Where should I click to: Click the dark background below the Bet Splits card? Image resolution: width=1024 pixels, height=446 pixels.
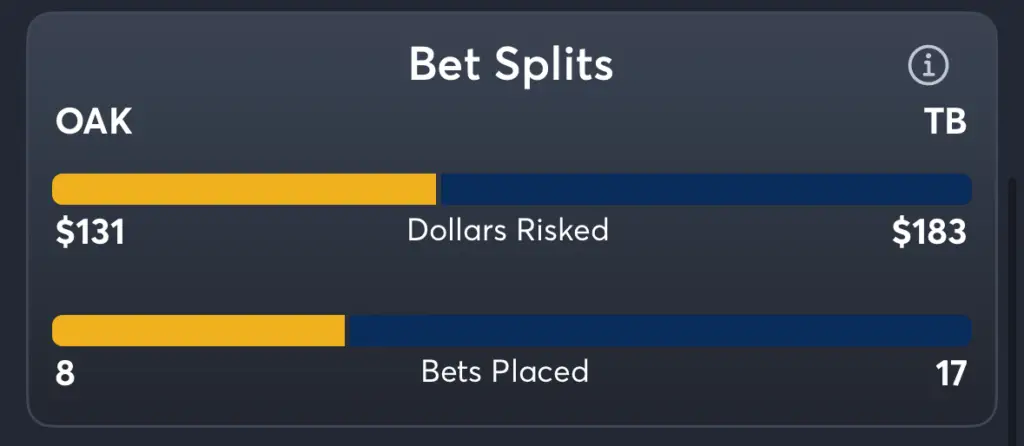coord(512,438)
